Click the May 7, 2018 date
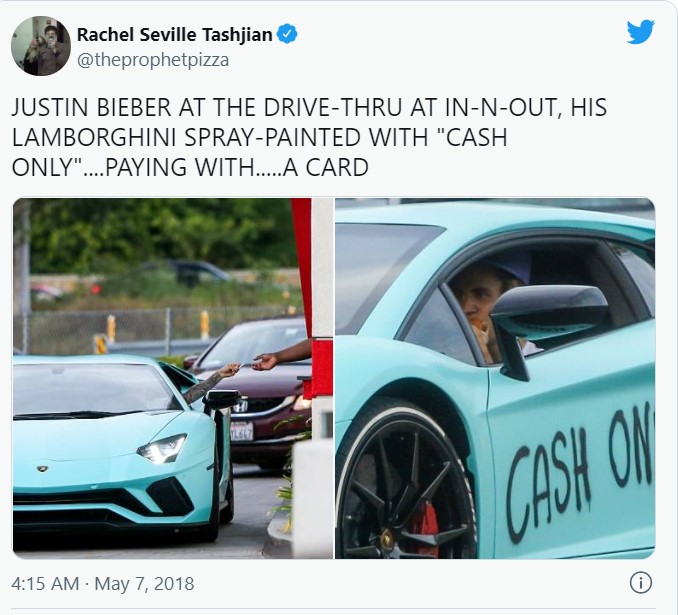Viewport: 678px width, 615px height. point(144,583)
